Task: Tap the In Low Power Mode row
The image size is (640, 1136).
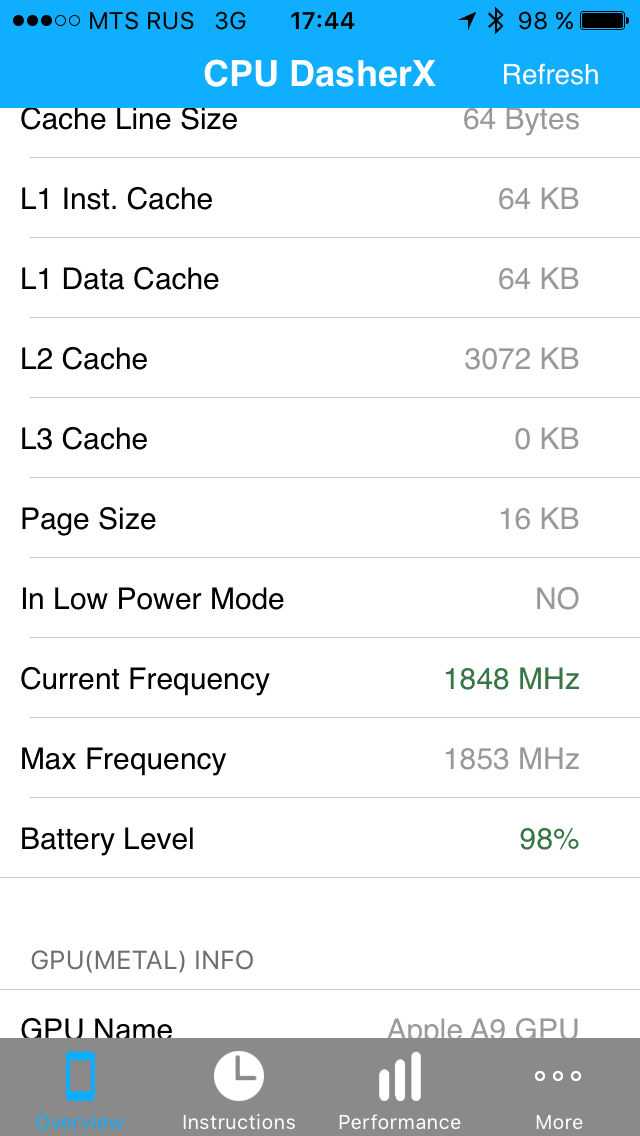Action: coord(320,599)
